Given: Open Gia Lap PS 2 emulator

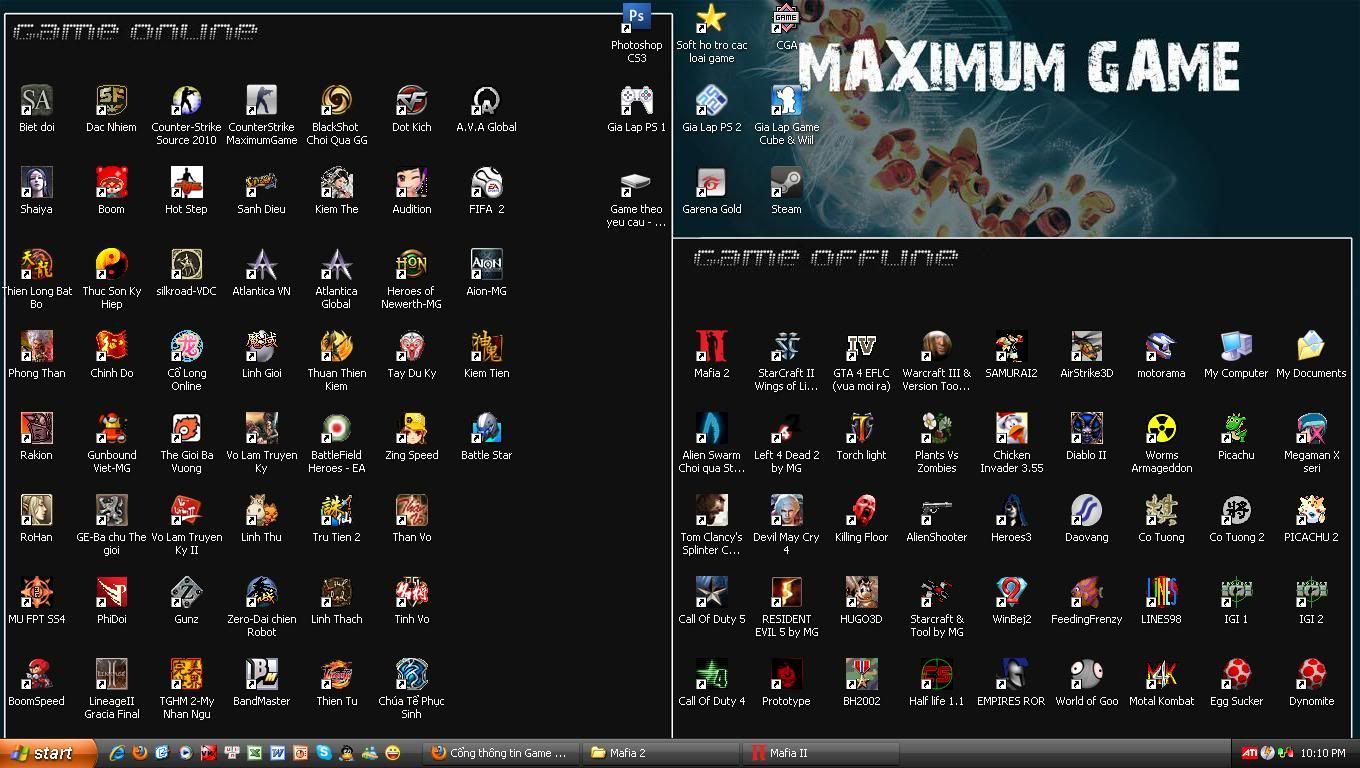Looking at the screenshot, I should click(711, 100).
